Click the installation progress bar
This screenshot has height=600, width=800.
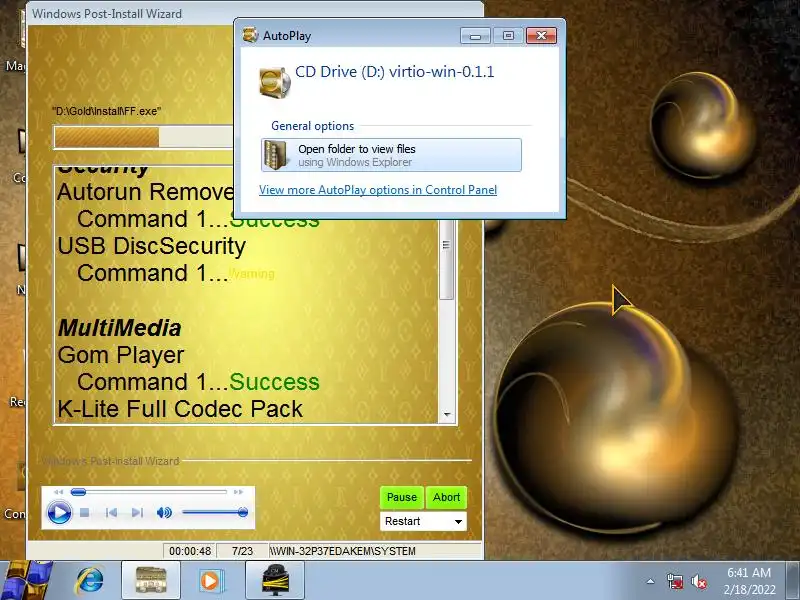pos(143,137)
